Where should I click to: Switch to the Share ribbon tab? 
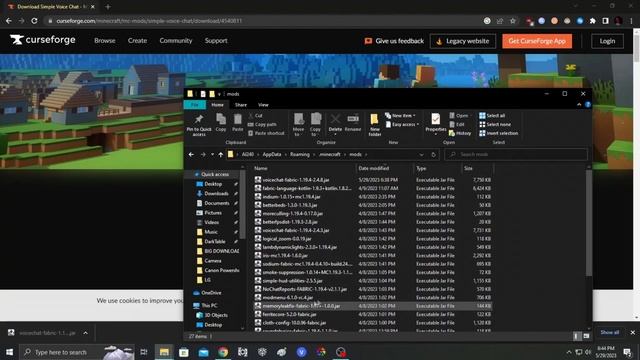coord(241,105)
